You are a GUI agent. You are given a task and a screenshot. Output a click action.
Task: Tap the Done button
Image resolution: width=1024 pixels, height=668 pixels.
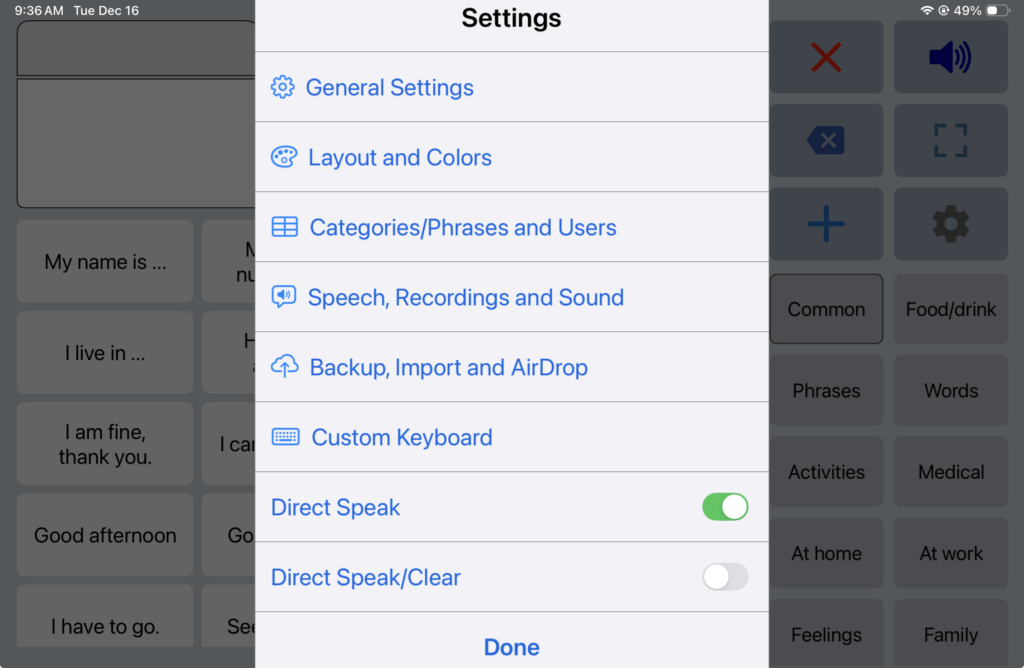click(x=511, y=647)
